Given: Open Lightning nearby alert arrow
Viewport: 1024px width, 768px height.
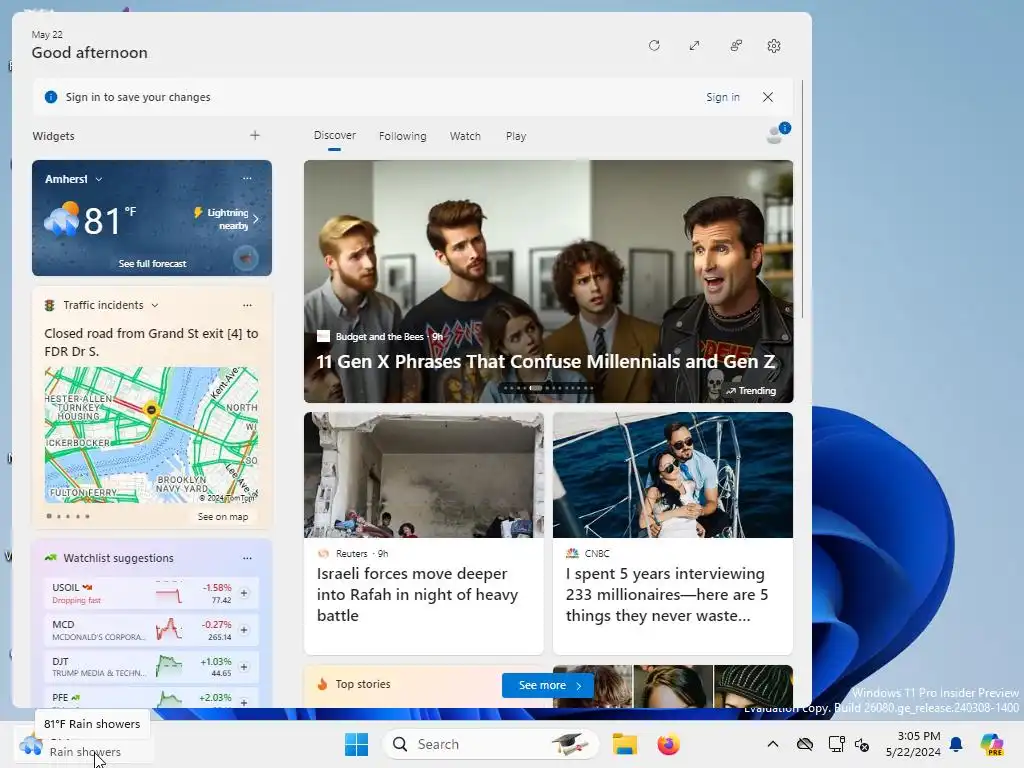Looking at the screenshot, I should 256,219.
